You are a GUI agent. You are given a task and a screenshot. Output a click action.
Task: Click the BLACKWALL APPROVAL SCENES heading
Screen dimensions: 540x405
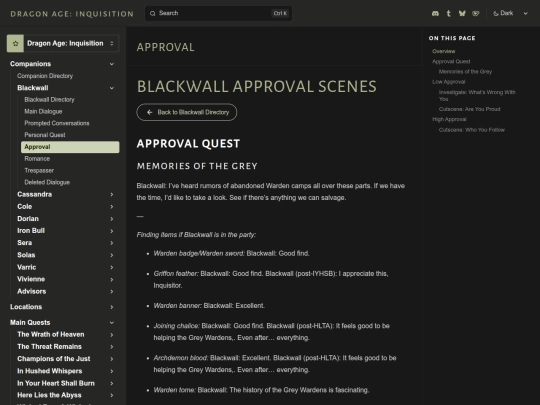(x=257, y=86)
